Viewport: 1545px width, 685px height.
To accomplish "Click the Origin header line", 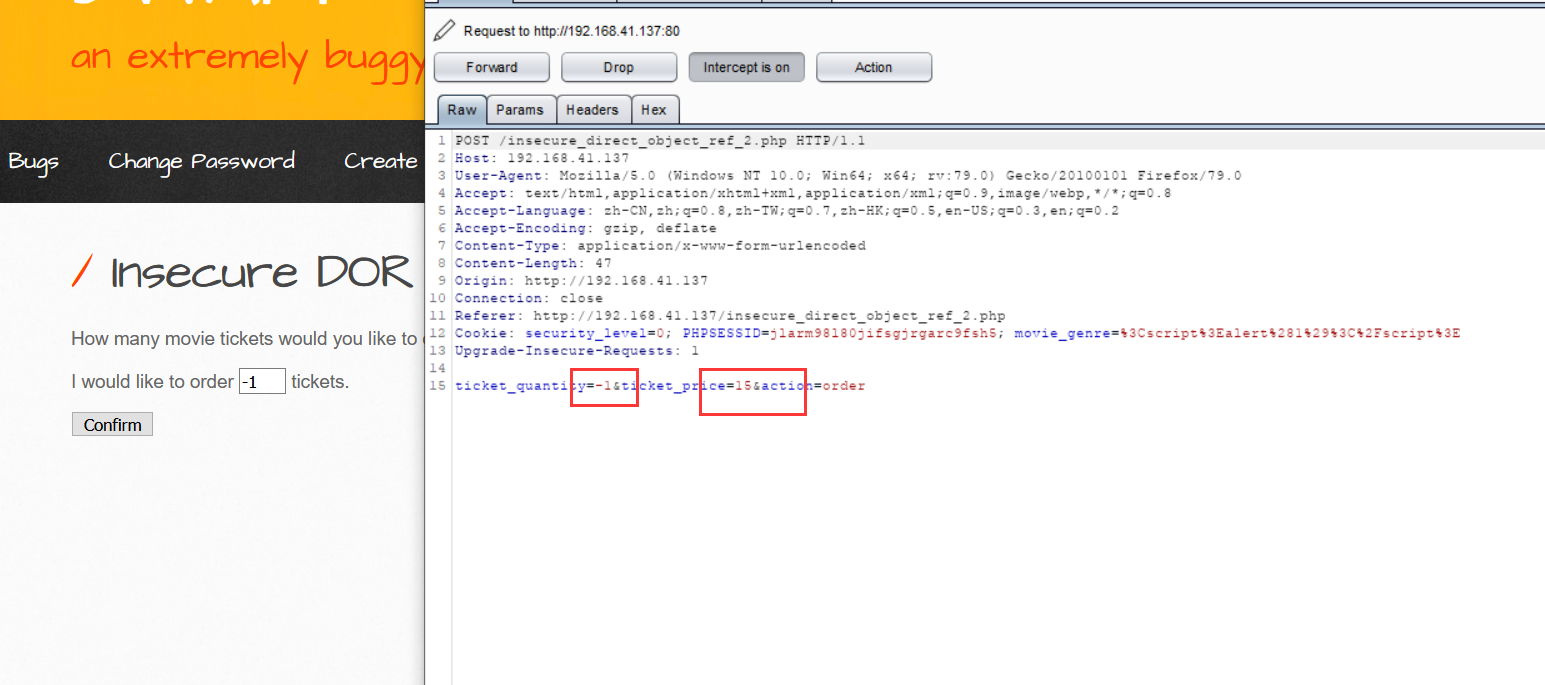I will tap(581, 281).
